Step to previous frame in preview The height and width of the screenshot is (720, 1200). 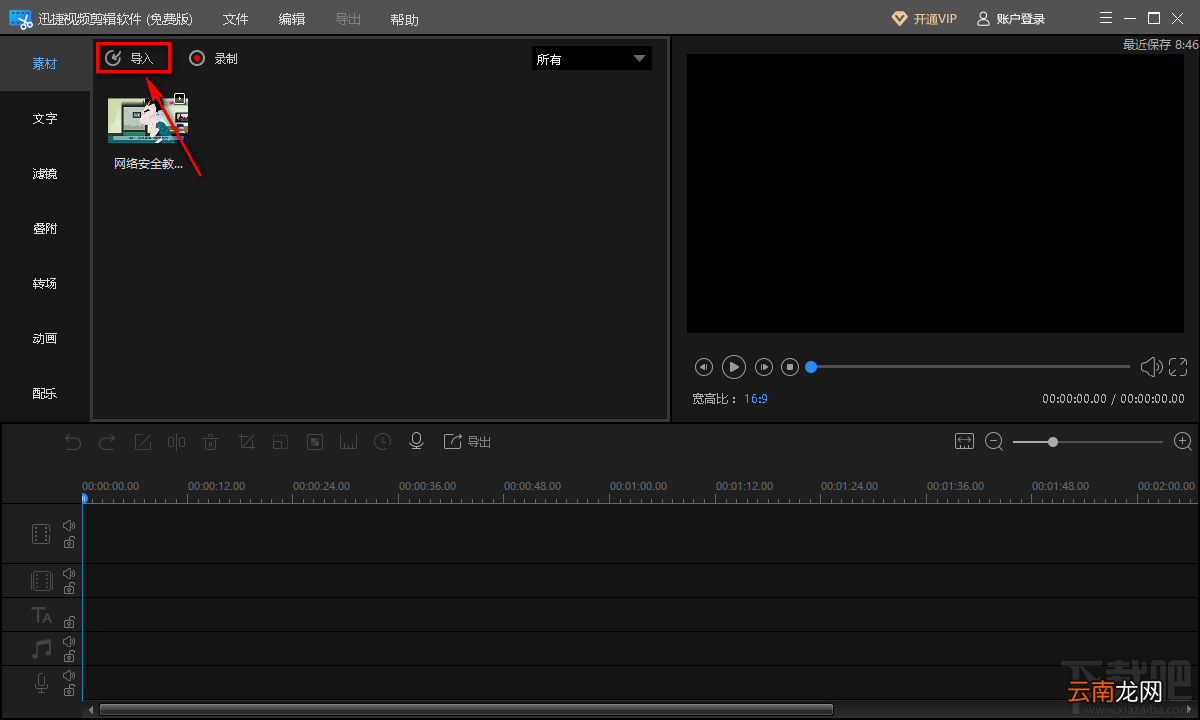(704, 367)
